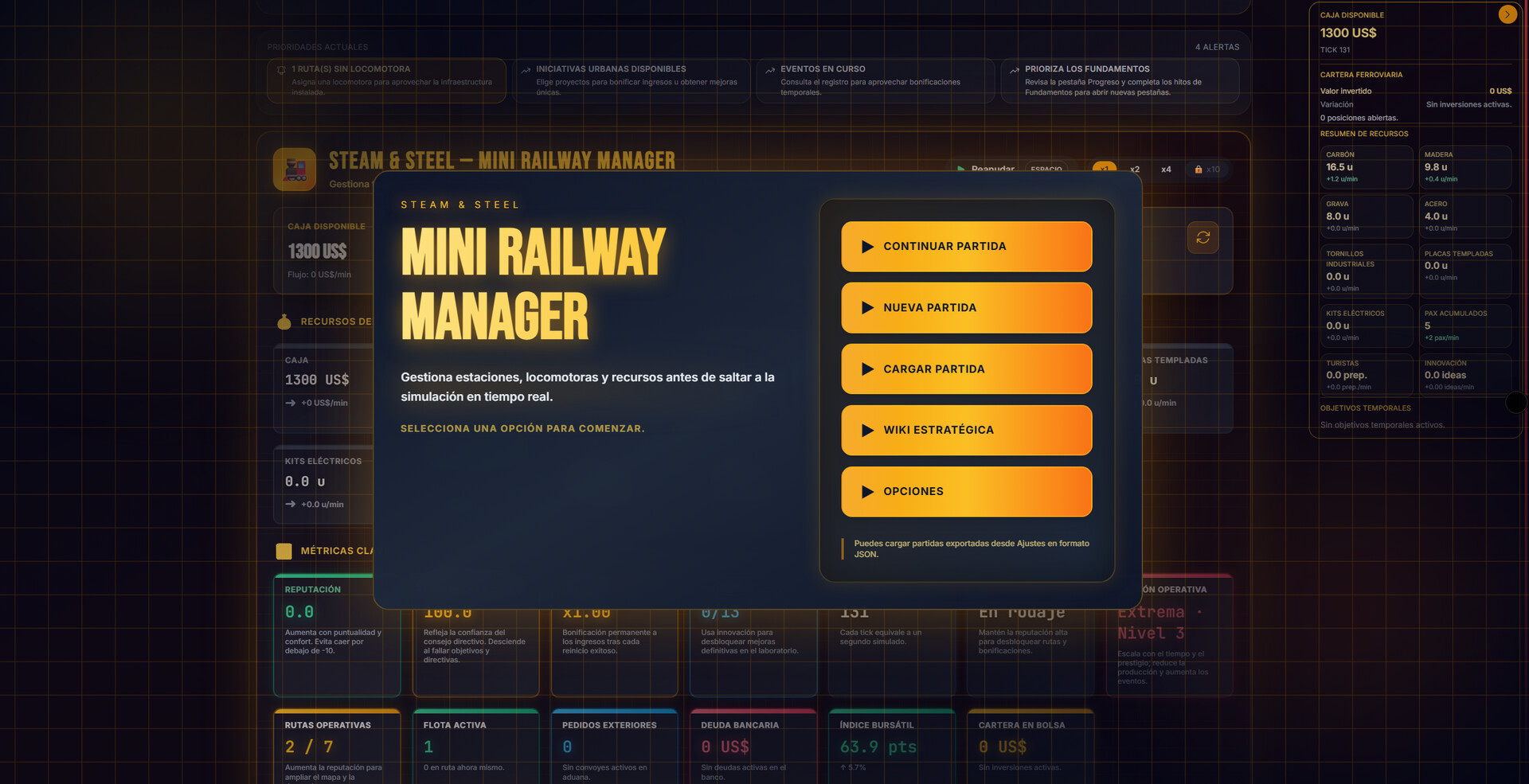Click the Turistas card in sidebar
The width and height of the screenshot is (1529, 784).
pyautogui.click(x=1367, y=376)
